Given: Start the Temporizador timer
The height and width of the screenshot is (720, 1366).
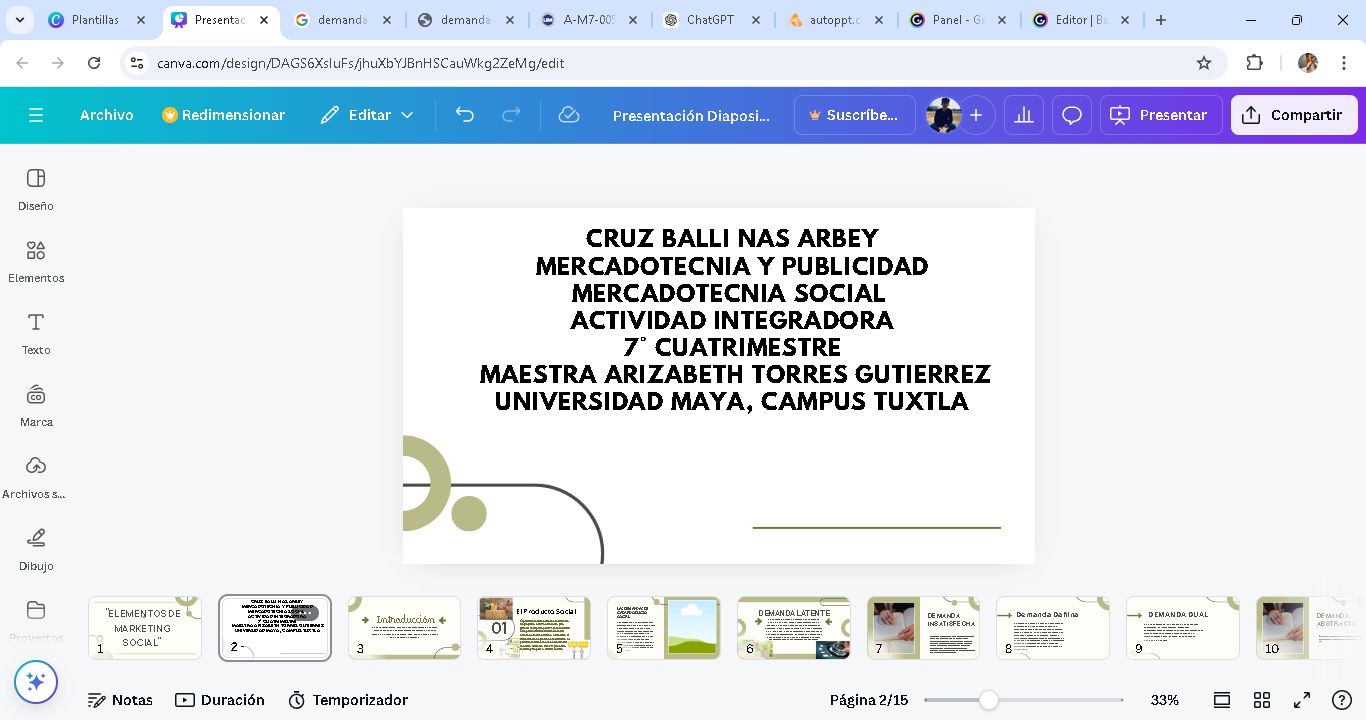Looking at the screenshot, I should pyautogui.click(x=348, y=700).
